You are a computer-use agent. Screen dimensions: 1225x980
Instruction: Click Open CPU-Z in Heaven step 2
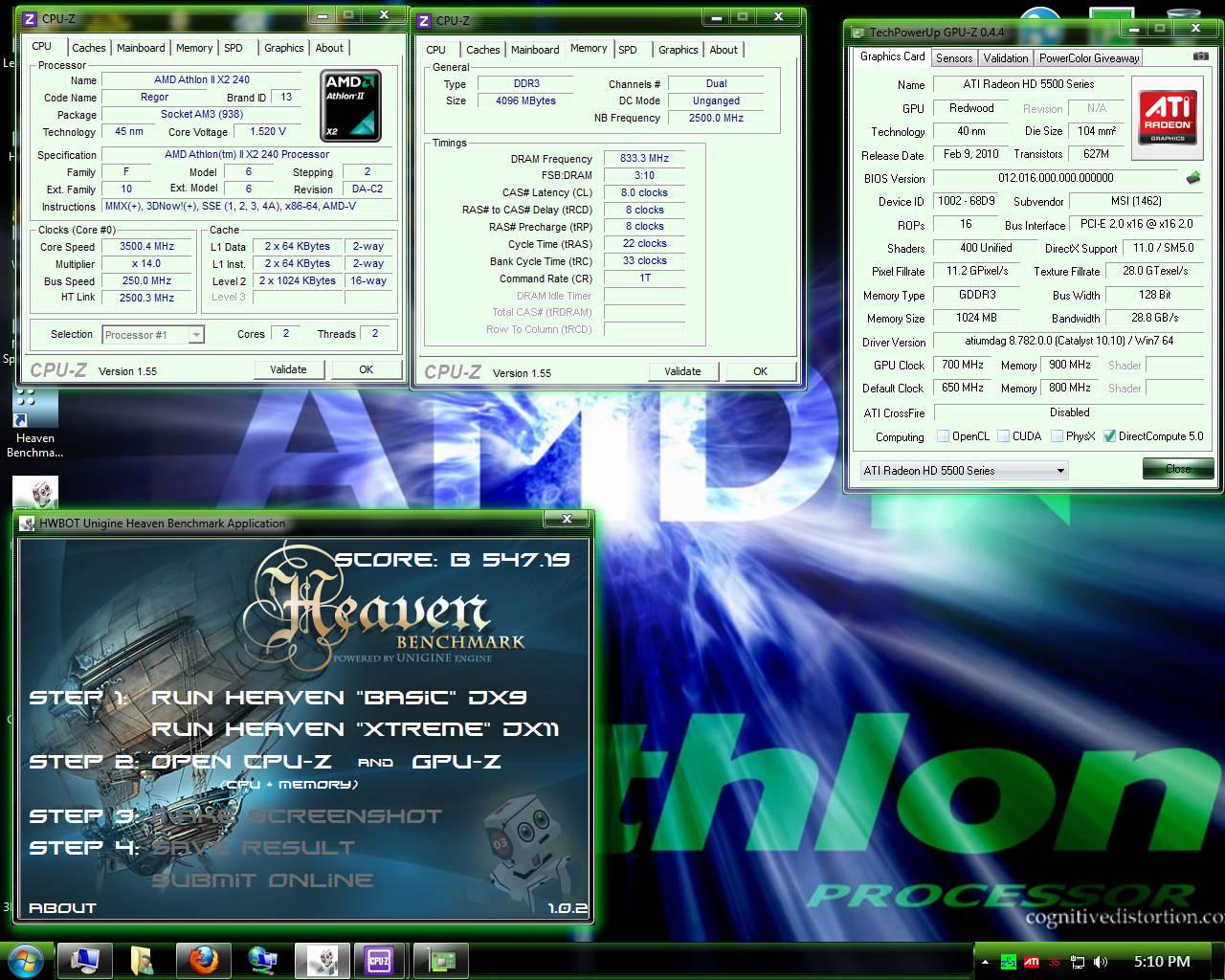click(x=241, y=762)
